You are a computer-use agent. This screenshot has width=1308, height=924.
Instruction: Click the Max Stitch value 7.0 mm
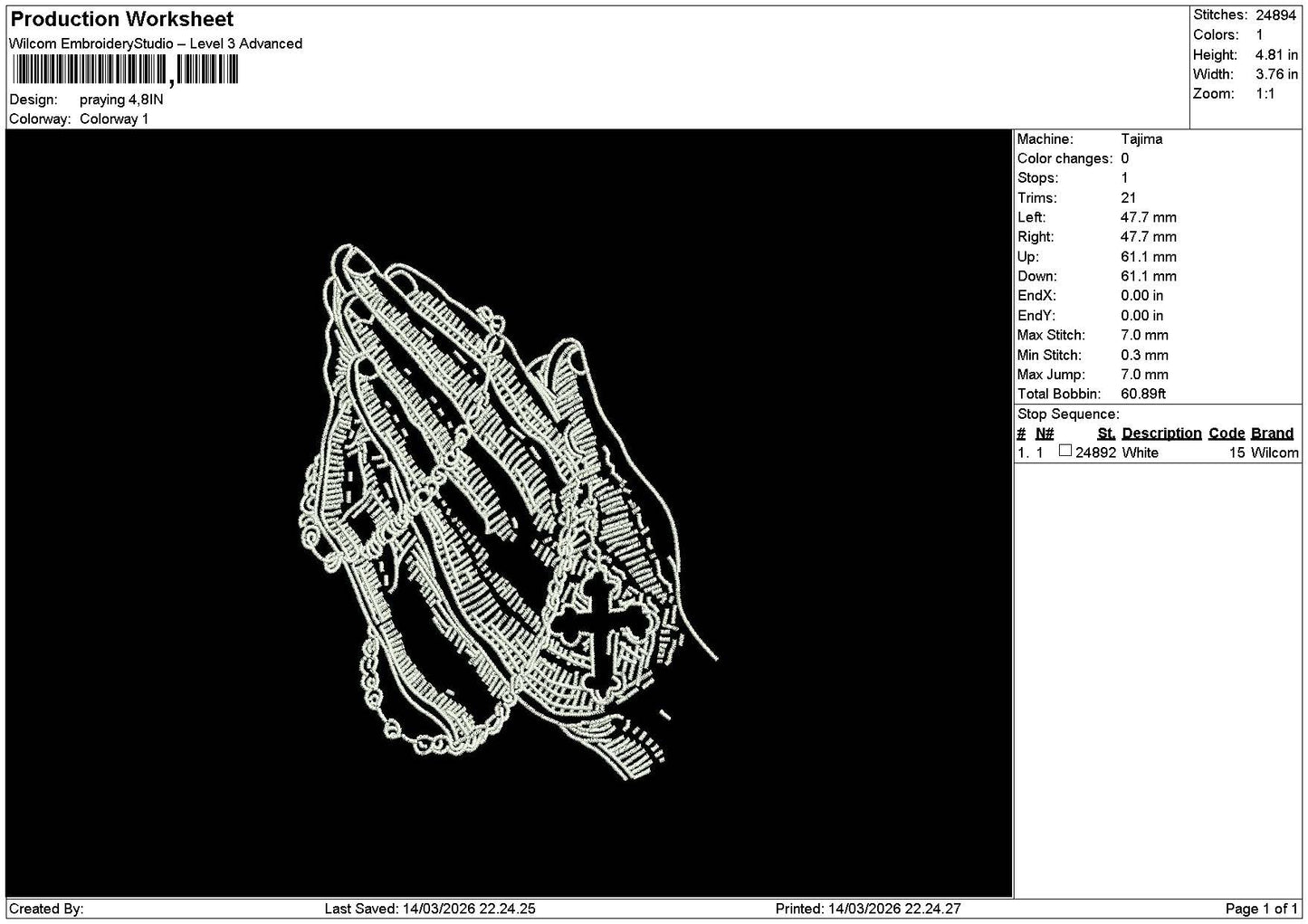[x=1144, y=335]
